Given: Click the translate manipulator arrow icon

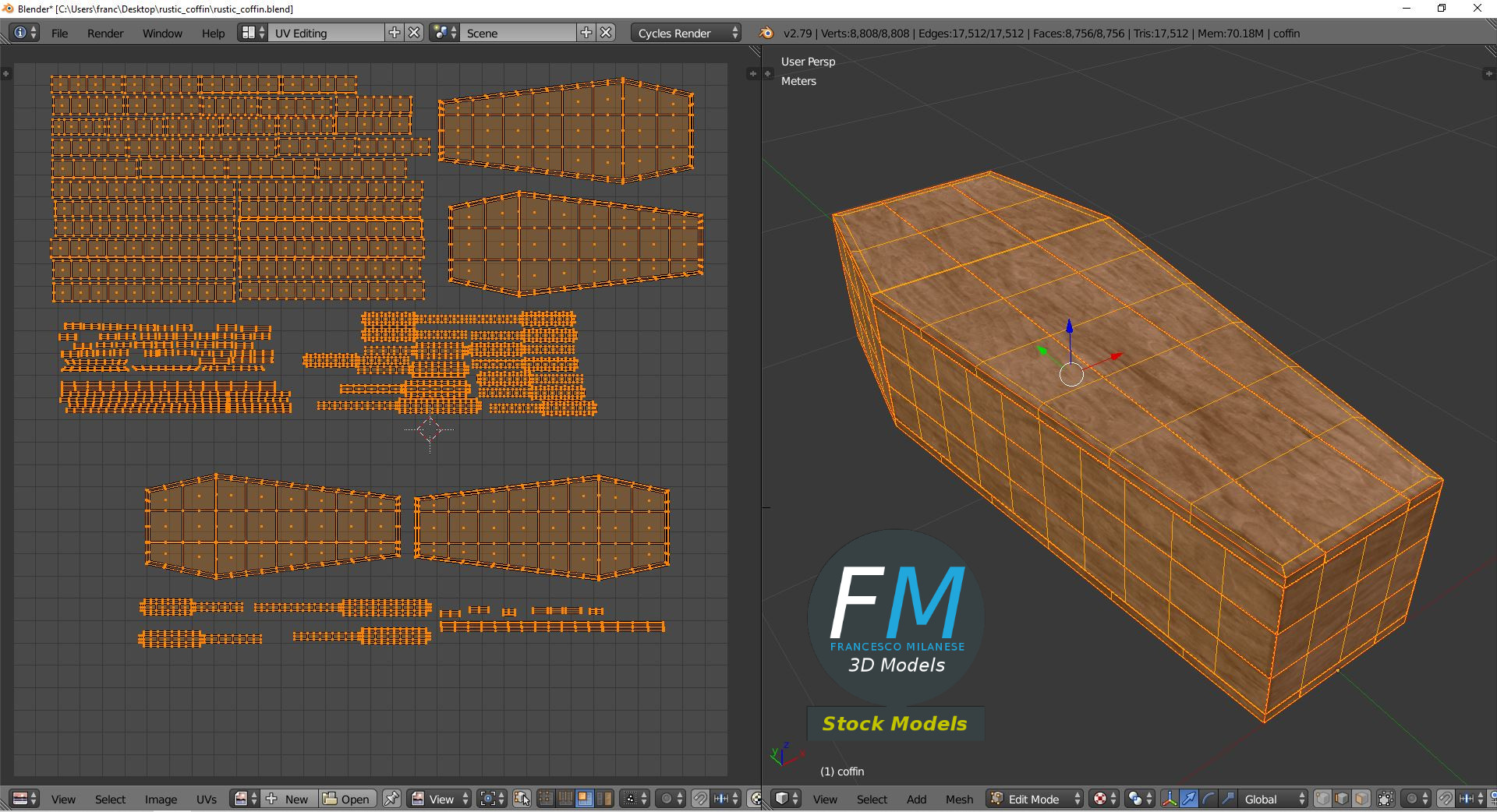Looking at the screenshot, I should [1188, 799].
